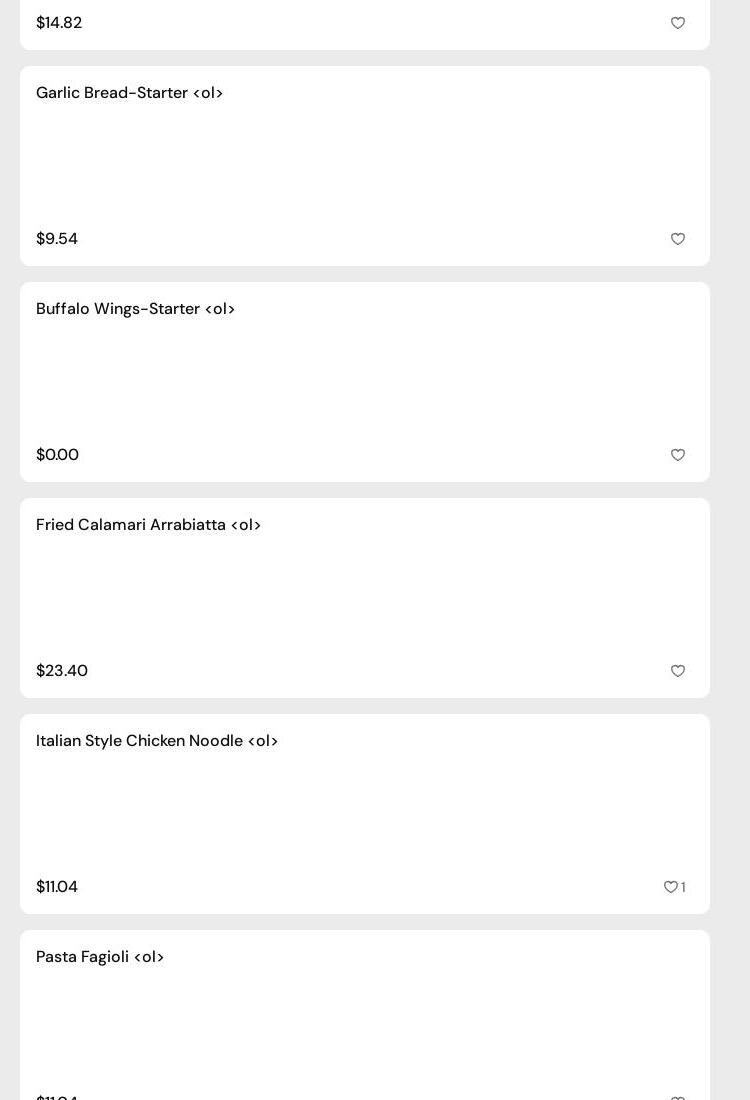
Task: Select the Buffalo Wings-Starter title
Action: pos(135,309)
